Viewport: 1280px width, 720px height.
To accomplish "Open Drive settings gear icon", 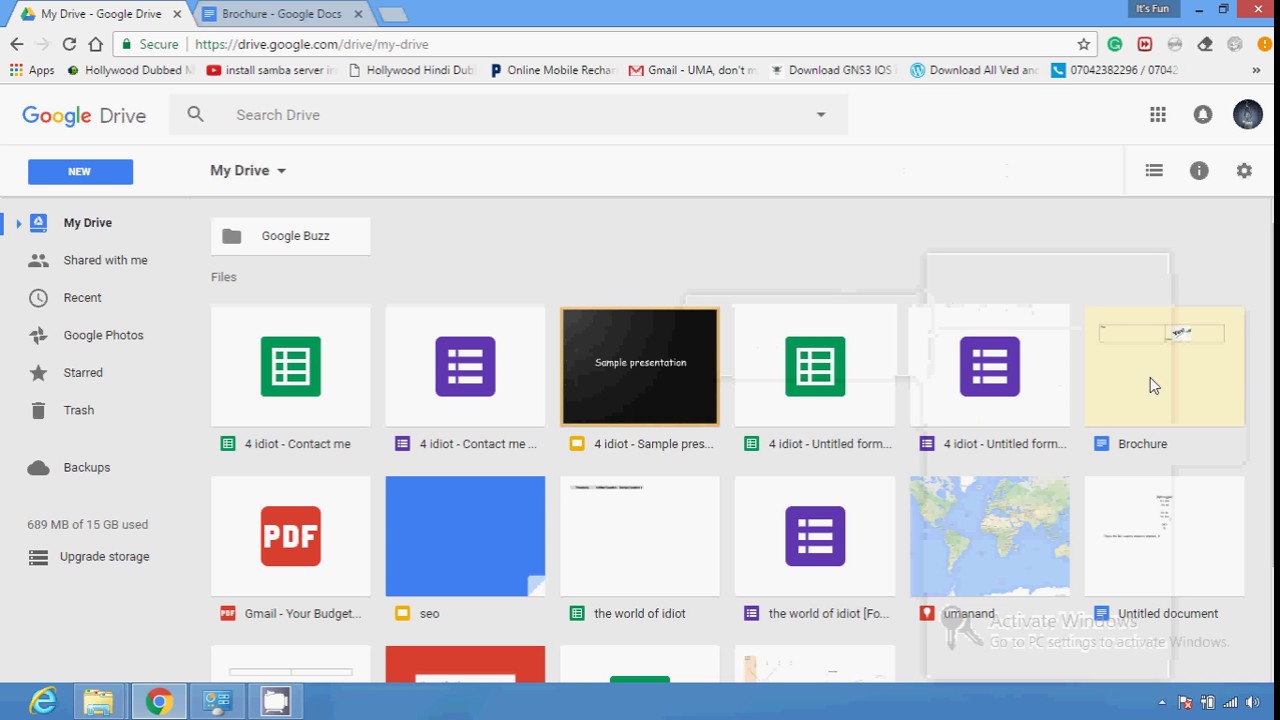I will pyautogui.click(x=1244, y=171).
